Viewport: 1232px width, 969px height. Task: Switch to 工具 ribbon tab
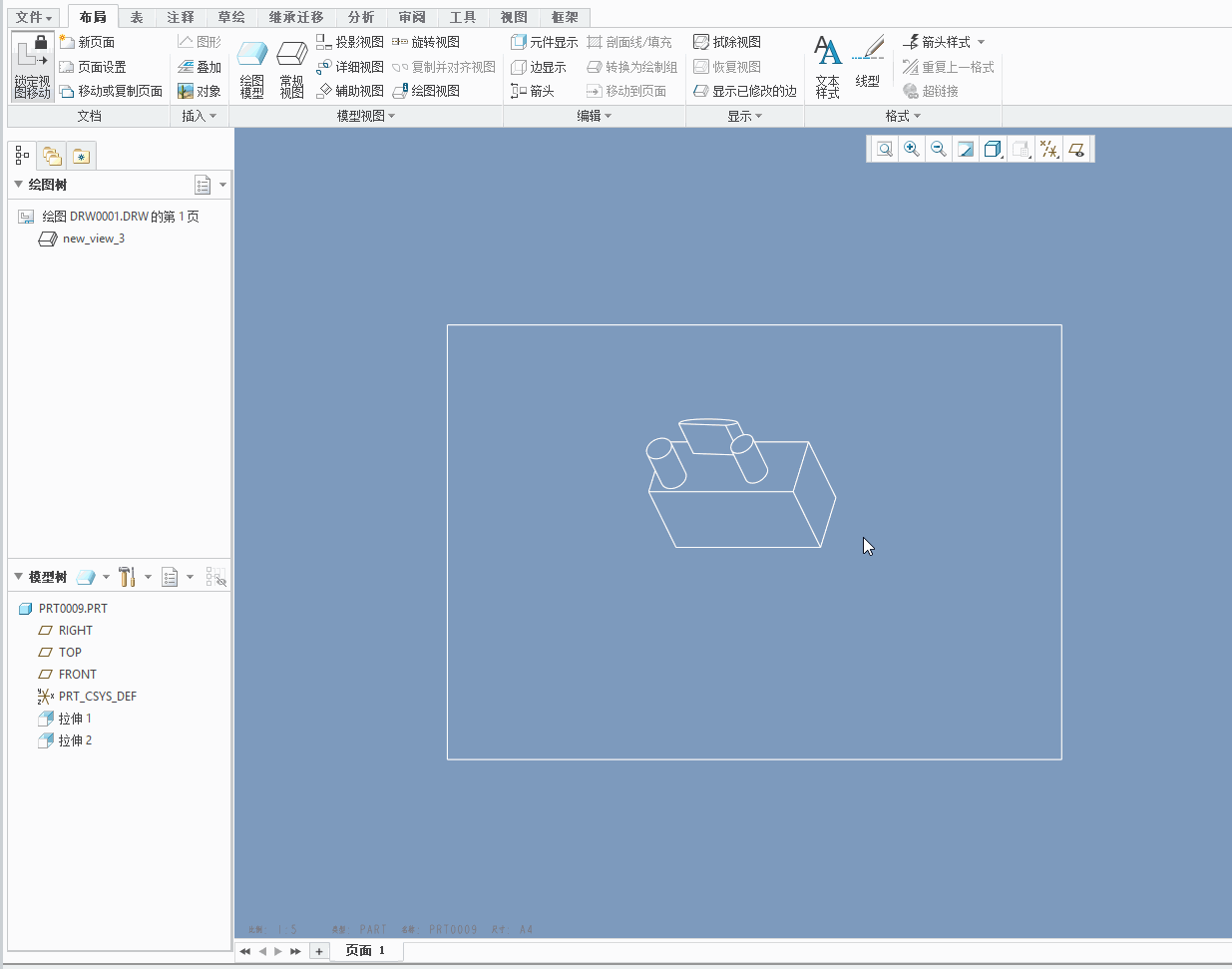point(463,17)
